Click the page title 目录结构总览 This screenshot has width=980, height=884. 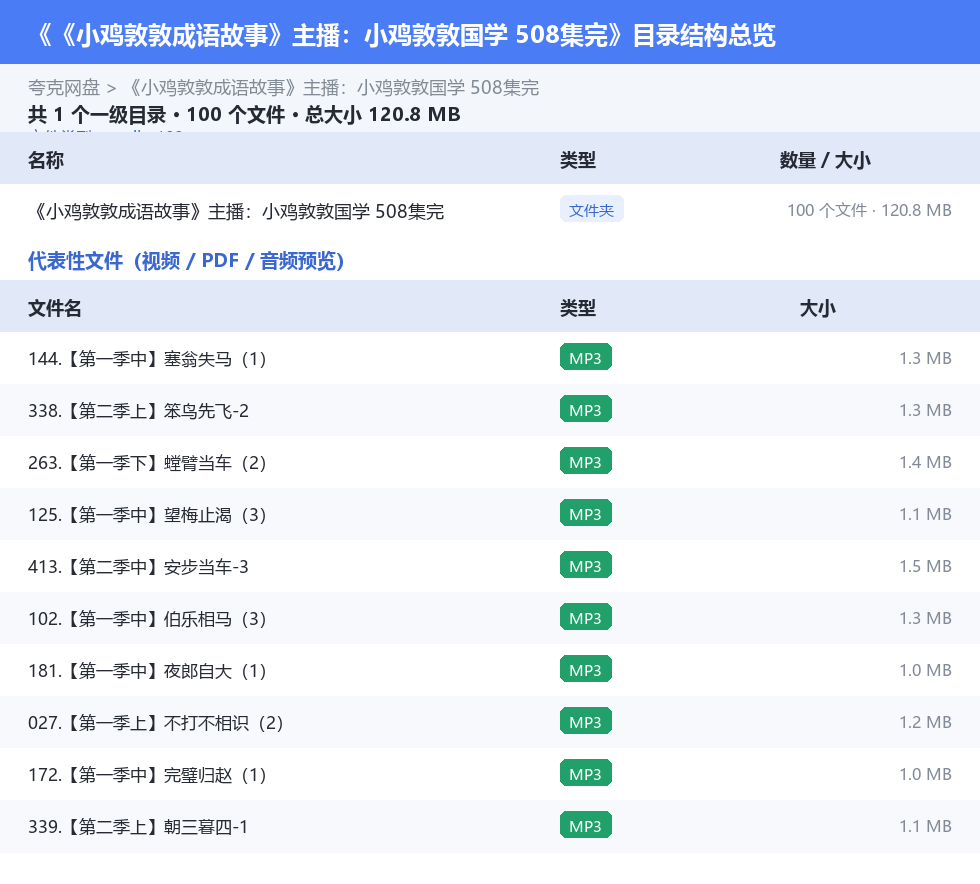tap(704, 35)
